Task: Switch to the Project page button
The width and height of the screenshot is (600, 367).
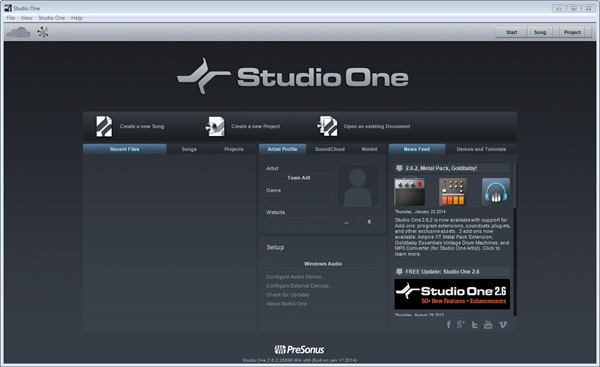Action: [x=572, y=32]
